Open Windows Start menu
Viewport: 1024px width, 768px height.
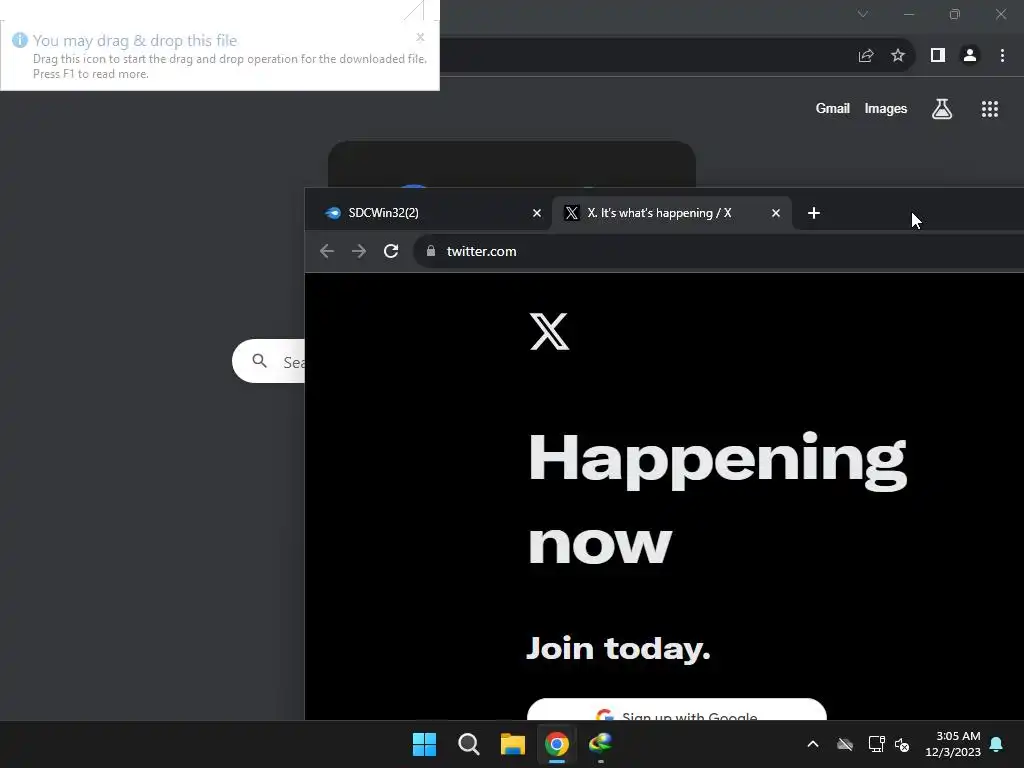424,744
